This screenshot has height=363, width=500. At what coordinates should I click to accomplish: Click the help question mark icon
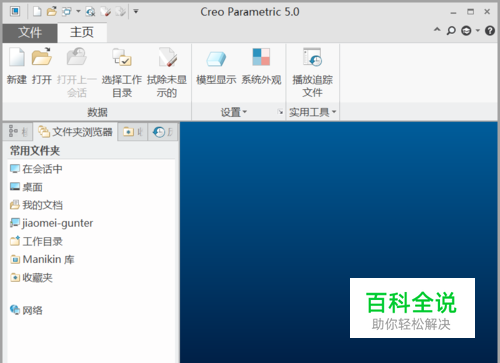[490, 31]
